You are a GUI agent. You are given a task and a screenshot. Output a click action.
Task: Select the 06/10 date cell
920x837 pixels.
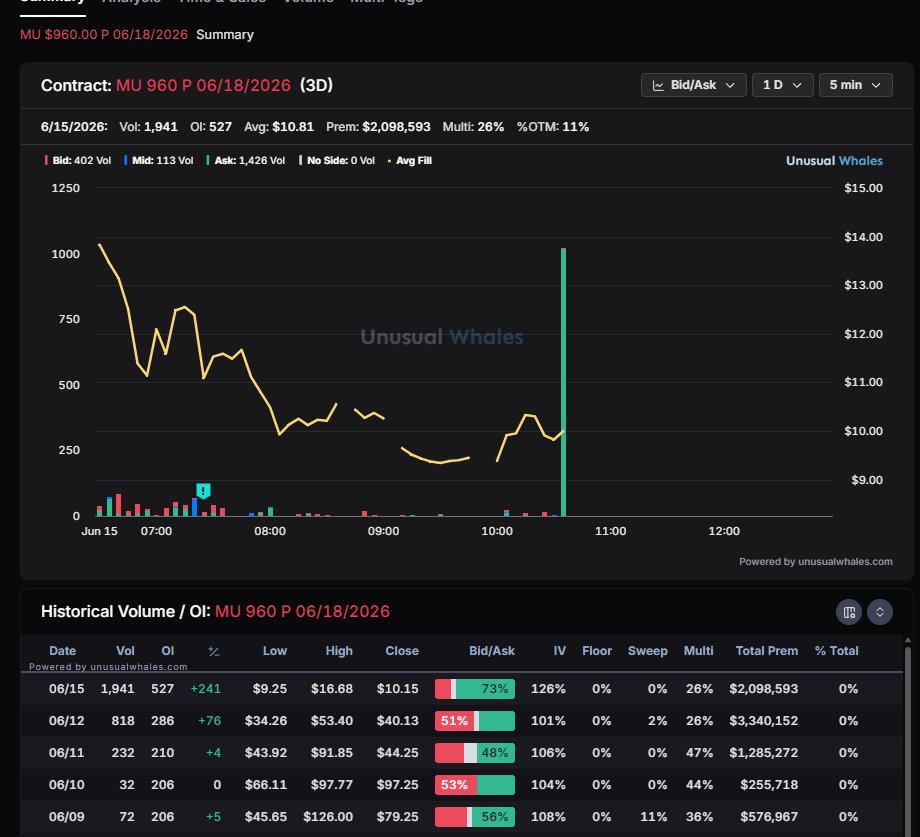(66, 785)
